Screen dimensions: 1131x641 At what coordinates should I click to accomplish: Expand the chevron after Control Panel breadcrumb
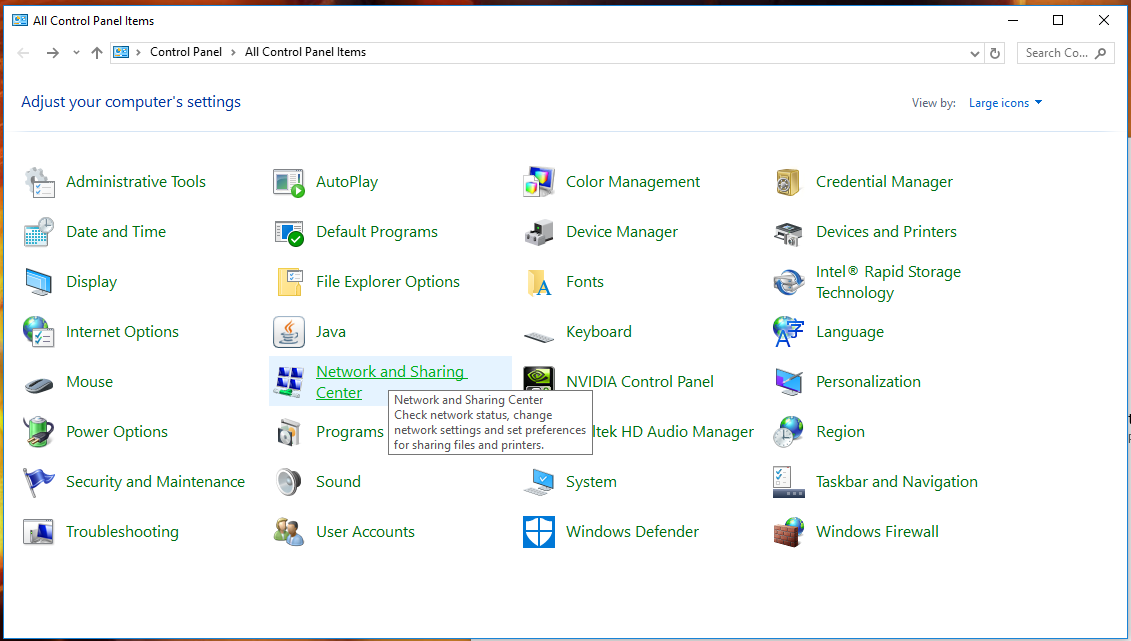click(233, 53)
